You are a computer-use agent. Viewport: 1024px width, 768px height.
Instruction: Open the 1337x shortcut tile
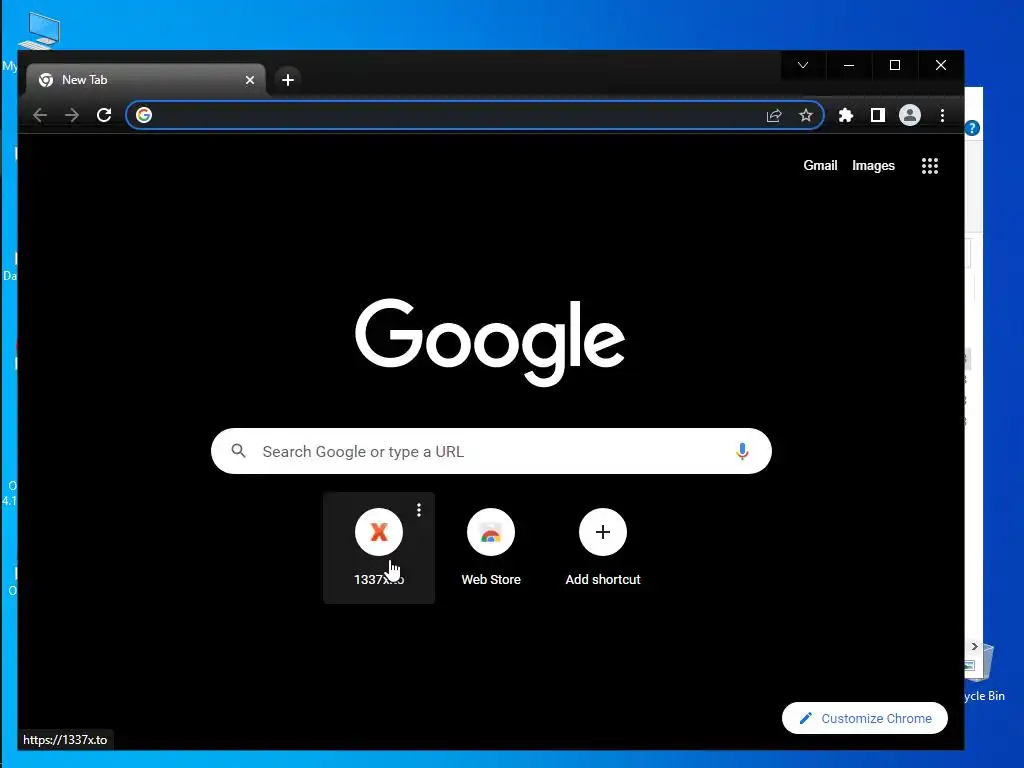[379, 547]
